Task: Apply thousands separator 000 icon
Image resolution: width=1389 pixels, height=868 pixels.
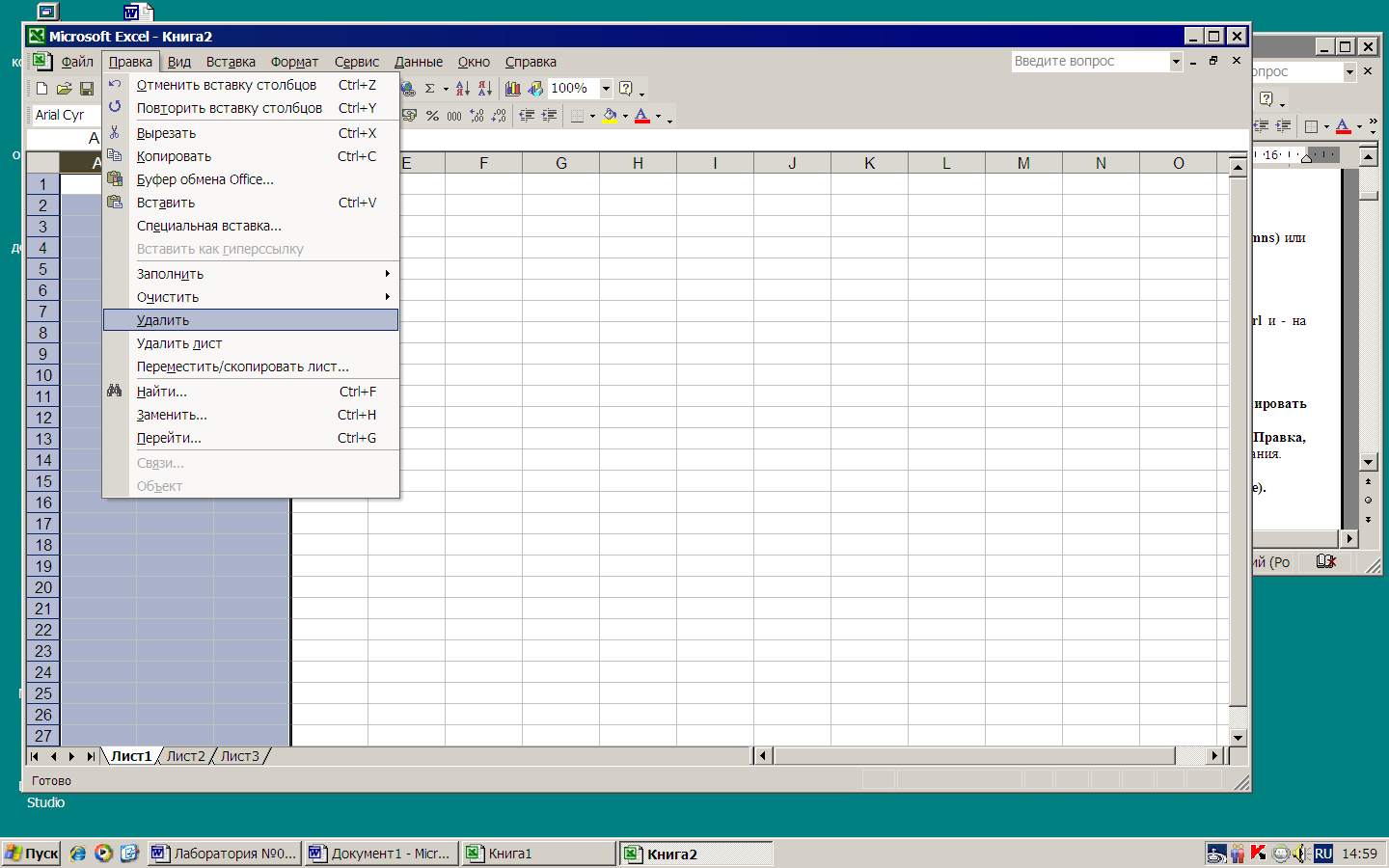Action: [454, 116]
